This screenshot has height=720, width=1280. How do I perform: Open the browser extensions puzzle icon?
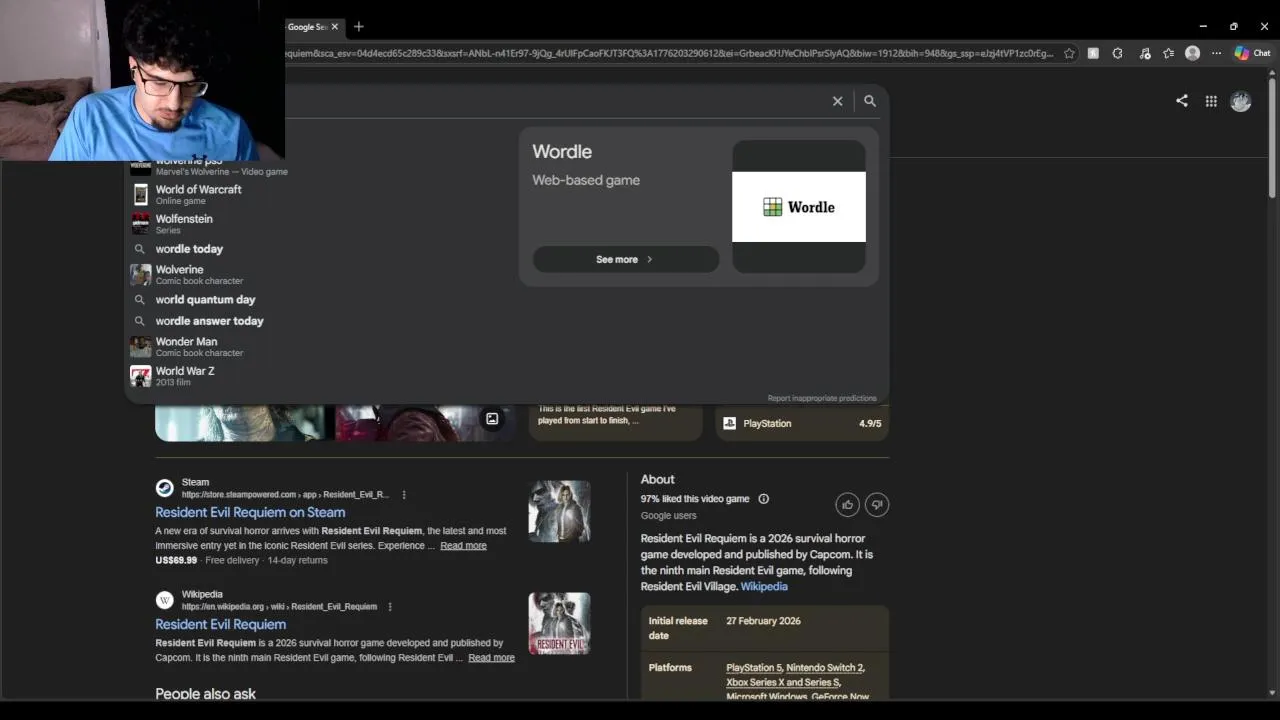[1118, 53]
